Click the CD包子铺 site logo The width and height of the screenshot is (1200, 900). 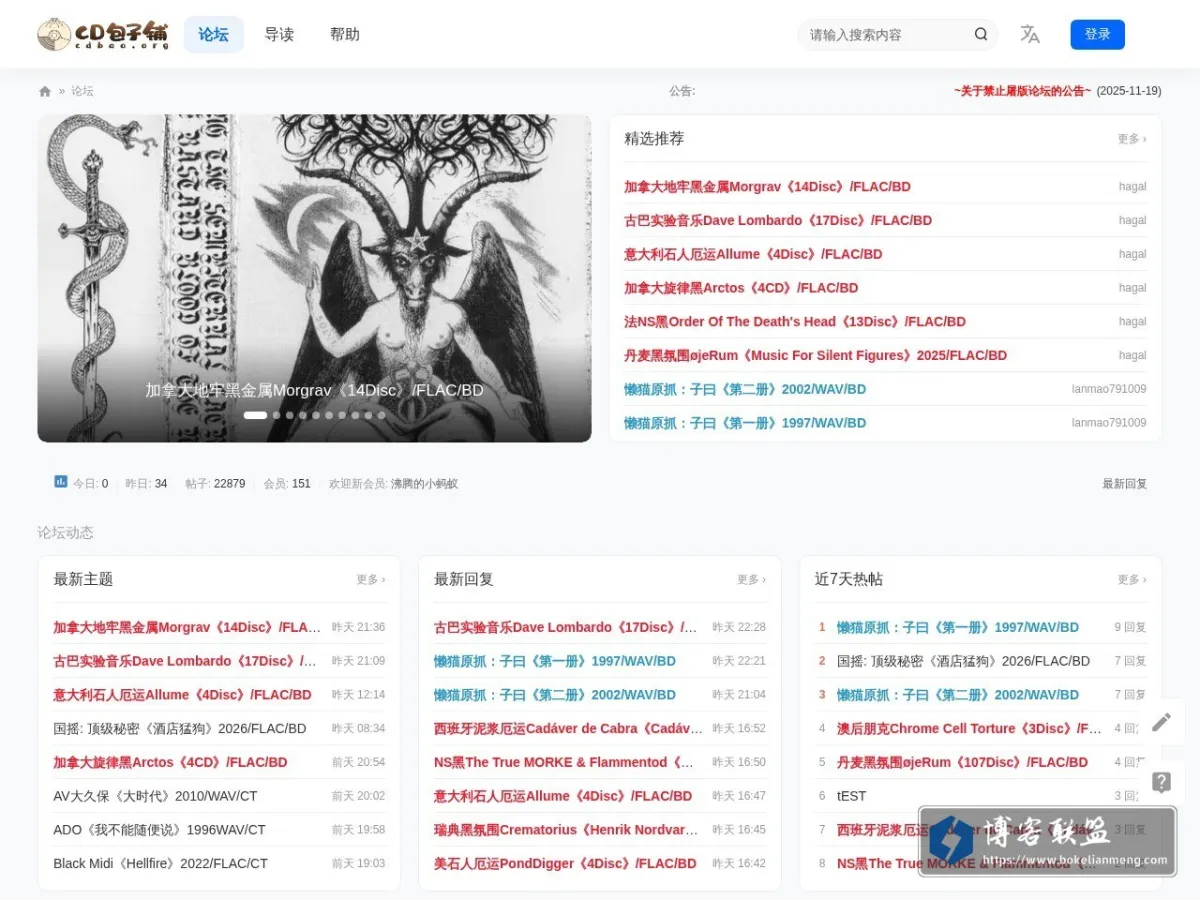[x=103, y=34]
